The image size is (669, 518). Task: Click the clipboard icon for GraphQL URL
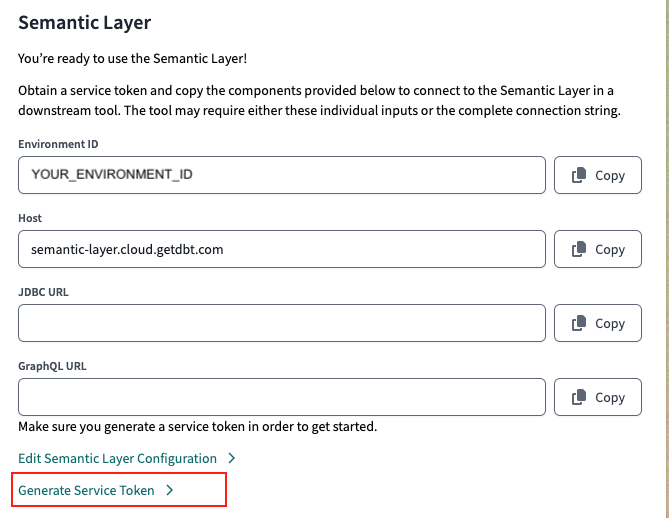[579, 397]
